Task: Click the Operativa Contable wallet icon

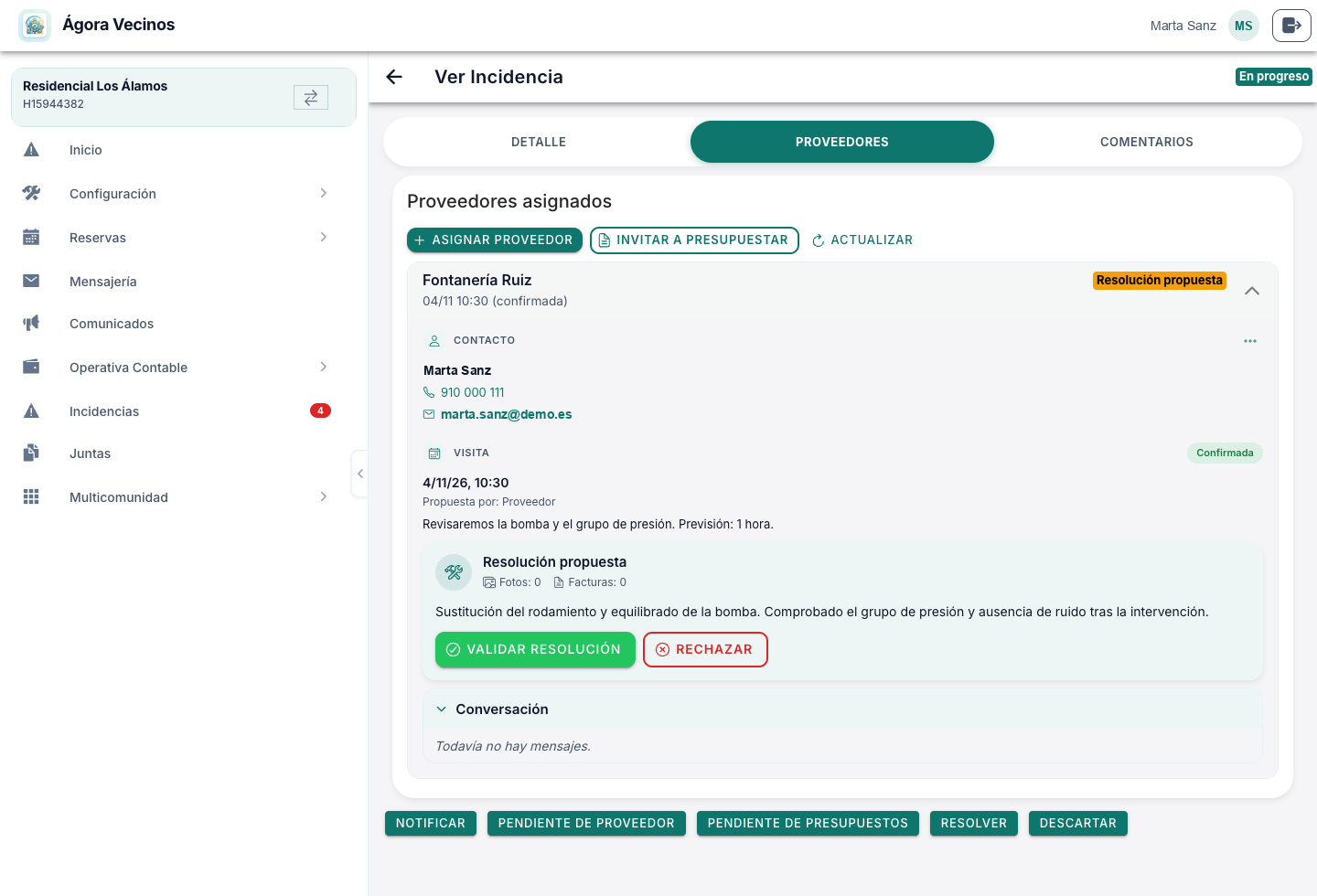Action: (31, 368)
